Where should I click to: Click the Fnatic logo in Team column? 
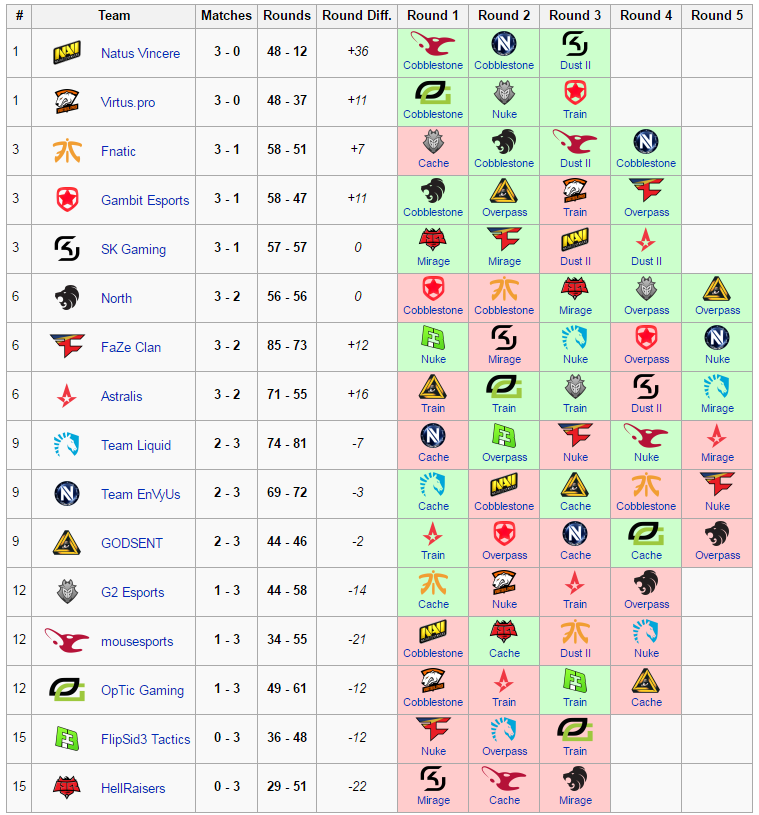click(67, 151)
